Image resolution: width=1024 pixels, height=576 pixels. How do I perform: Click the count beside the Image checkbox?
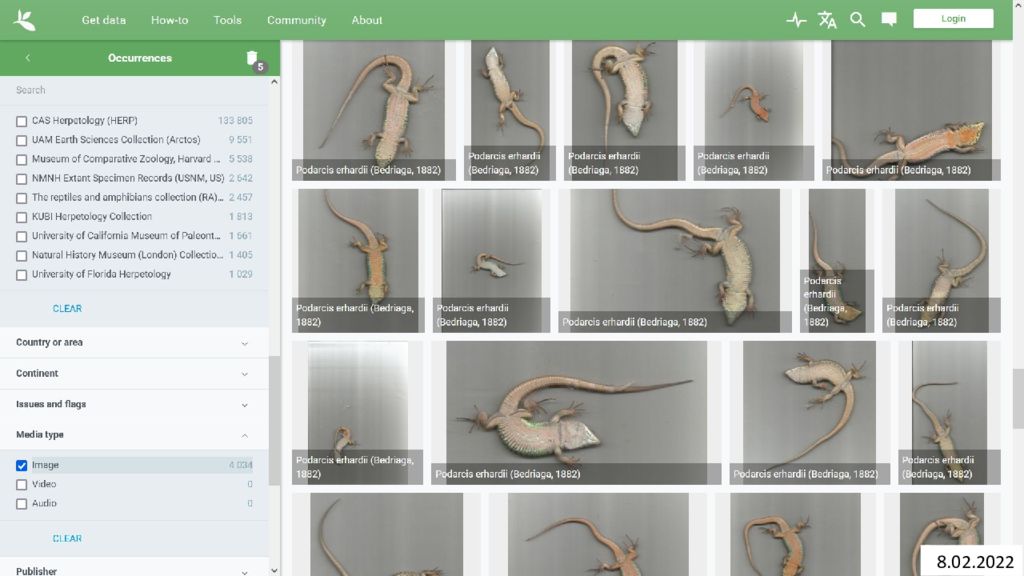tap(240, 465)
